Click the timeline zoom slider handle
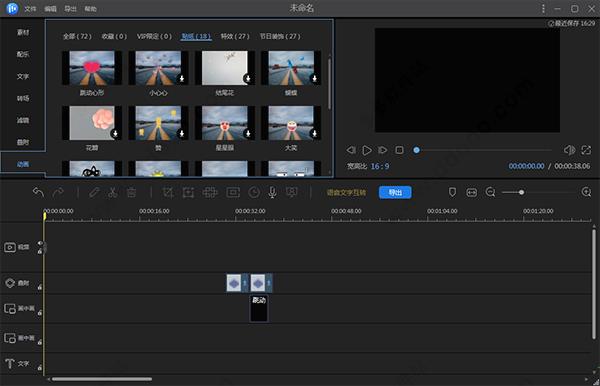This screenshot has width=600, height=386. coord(521,192)
